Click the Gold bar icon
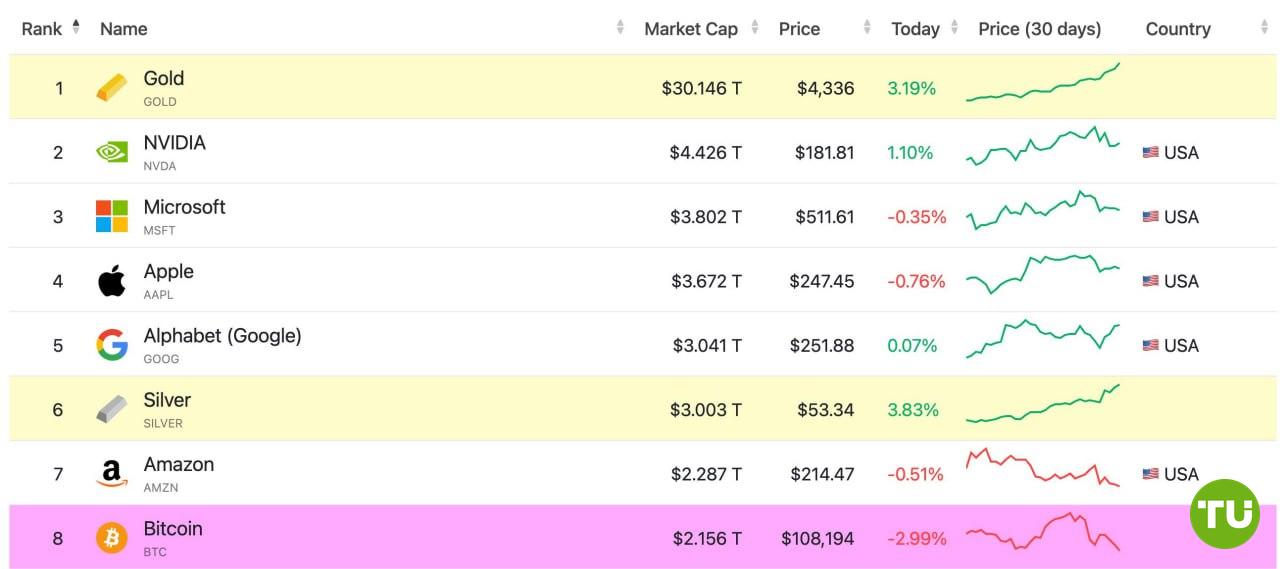Image resolution: width=1280 pixels, height=569 pixels. click(112, 88)
